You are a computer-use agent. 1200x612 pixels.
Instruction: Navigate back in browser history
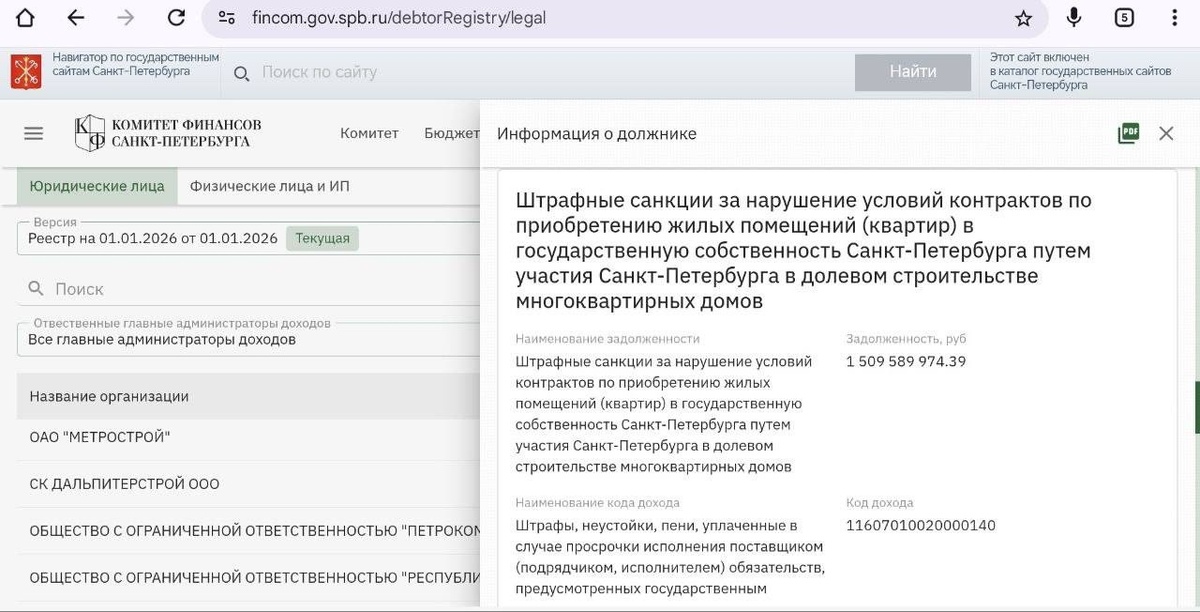[x=75, y=18]
